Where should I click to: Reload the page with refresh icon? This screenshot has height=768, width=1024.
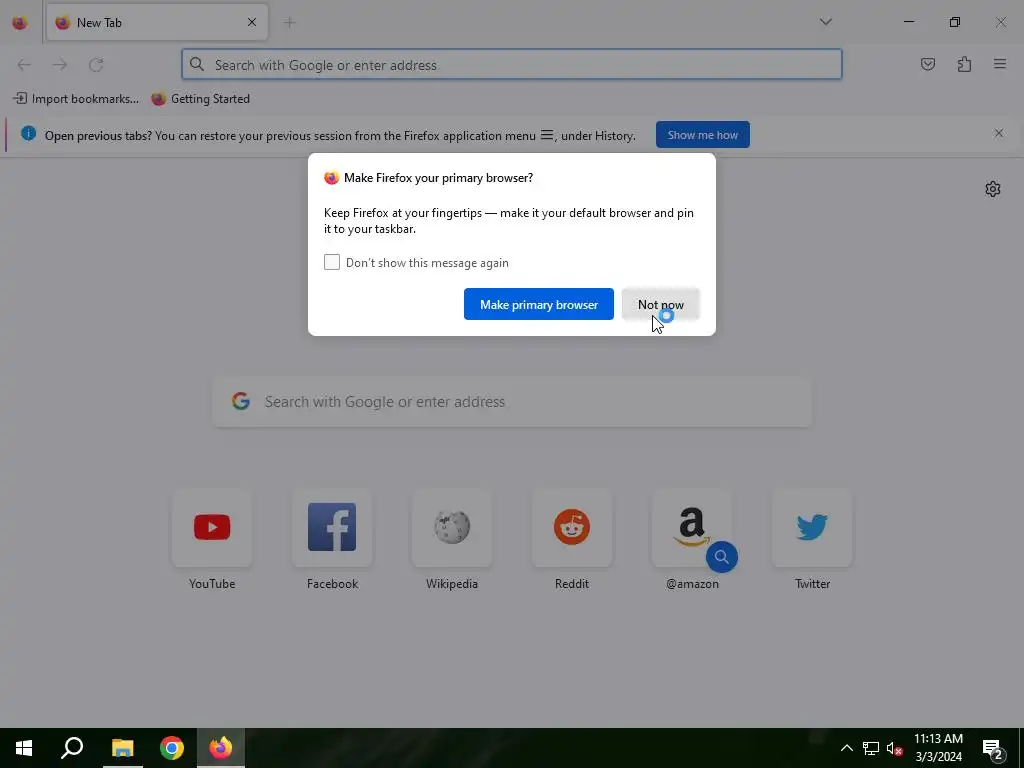96,65
